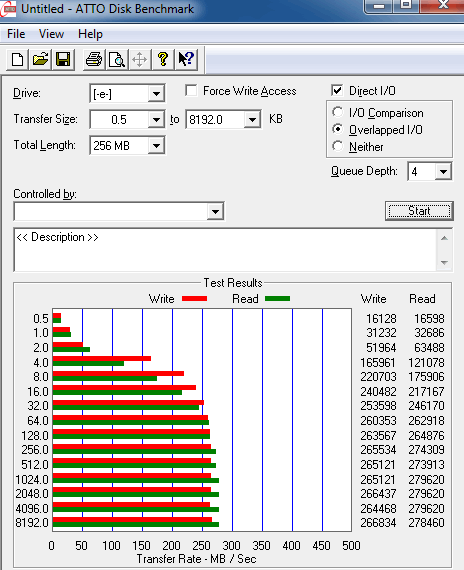Enable the Force Write Access checkbox
This screenshot has height=570, width=464.
(x=191, y=91)
